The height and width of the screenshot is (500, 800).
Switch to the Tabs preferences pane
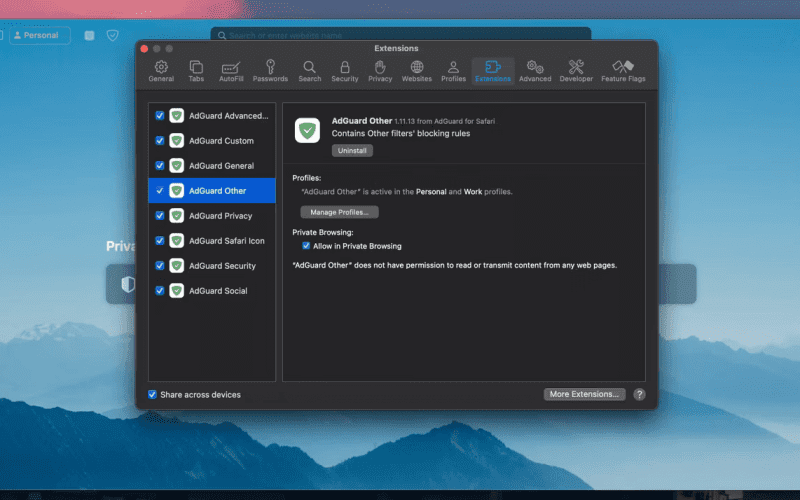tap(196, 71)
